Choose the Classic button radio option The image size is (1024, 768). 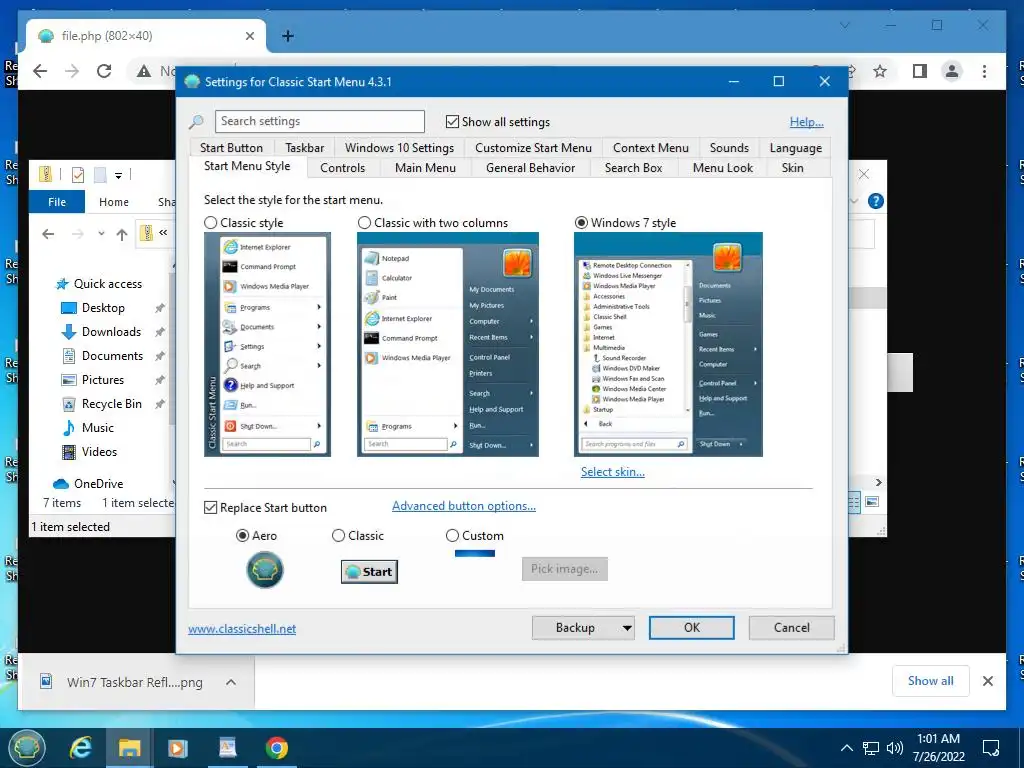click(x=338, y=536)
